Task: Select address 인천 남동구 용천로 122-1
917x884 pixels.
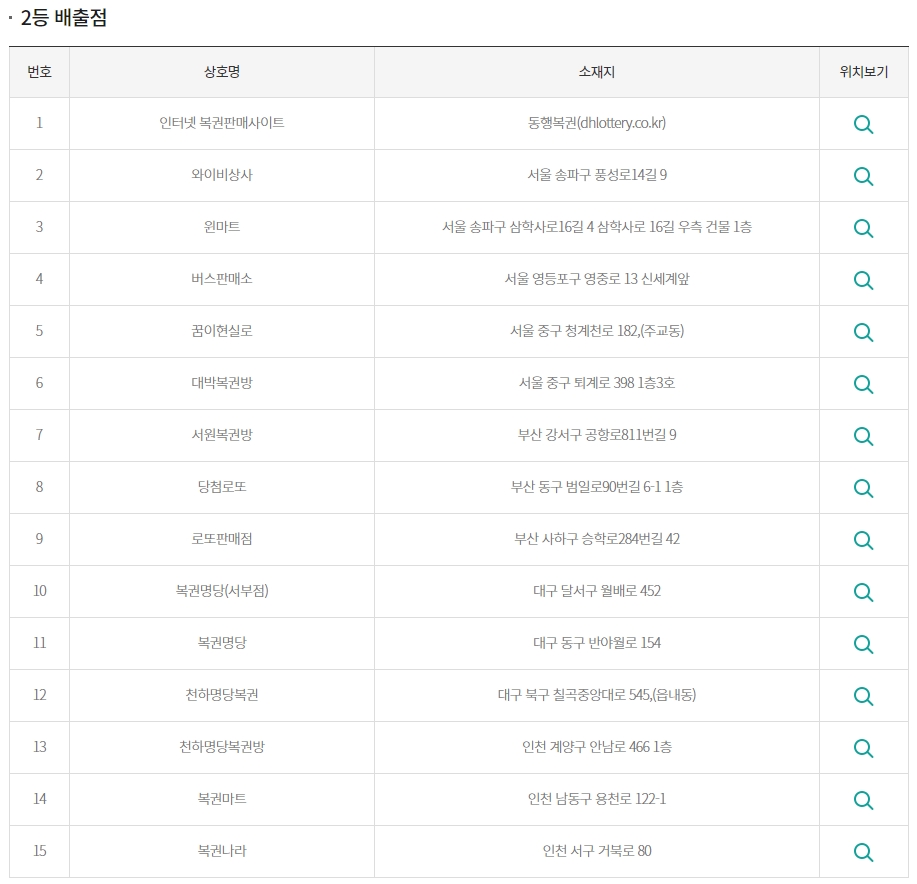Action: tap(597, 799)
